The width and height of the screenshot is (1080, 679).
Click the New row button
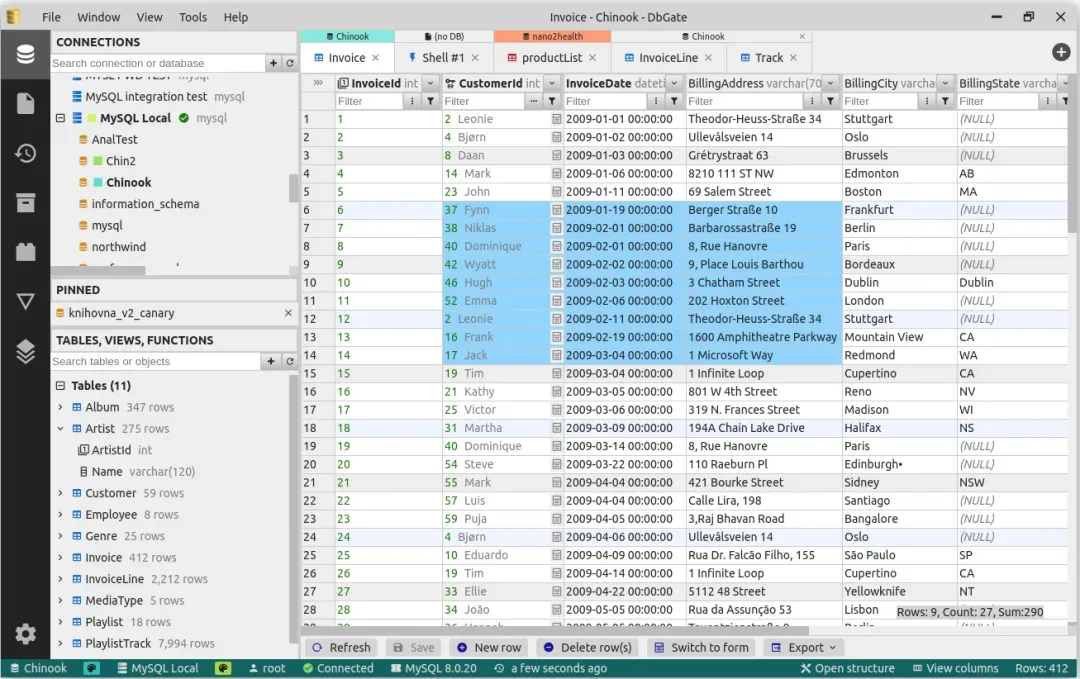click(488, 647)
